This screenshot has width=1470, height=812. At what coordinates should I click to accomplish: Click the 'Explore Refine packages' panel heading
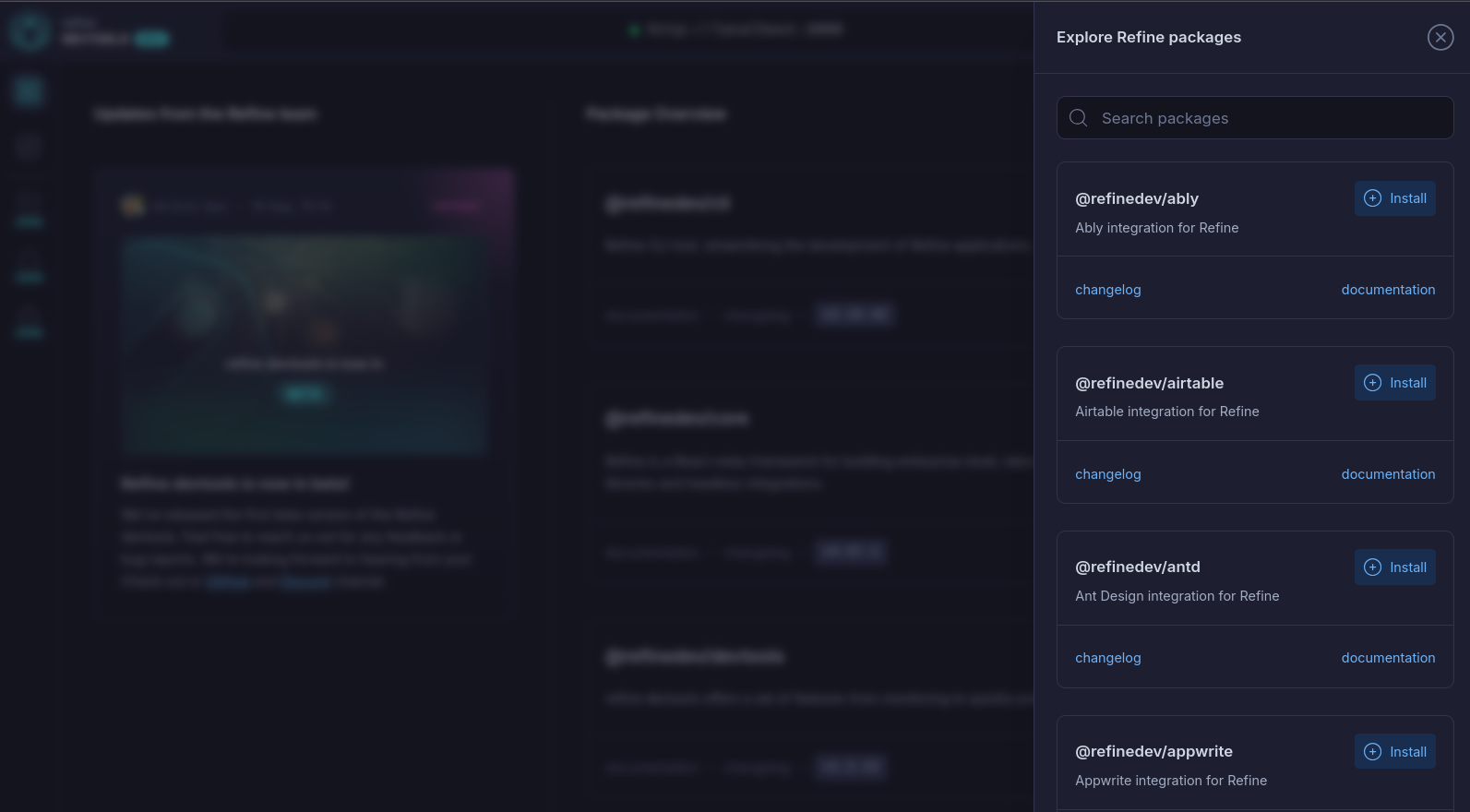coord(1149,37)
